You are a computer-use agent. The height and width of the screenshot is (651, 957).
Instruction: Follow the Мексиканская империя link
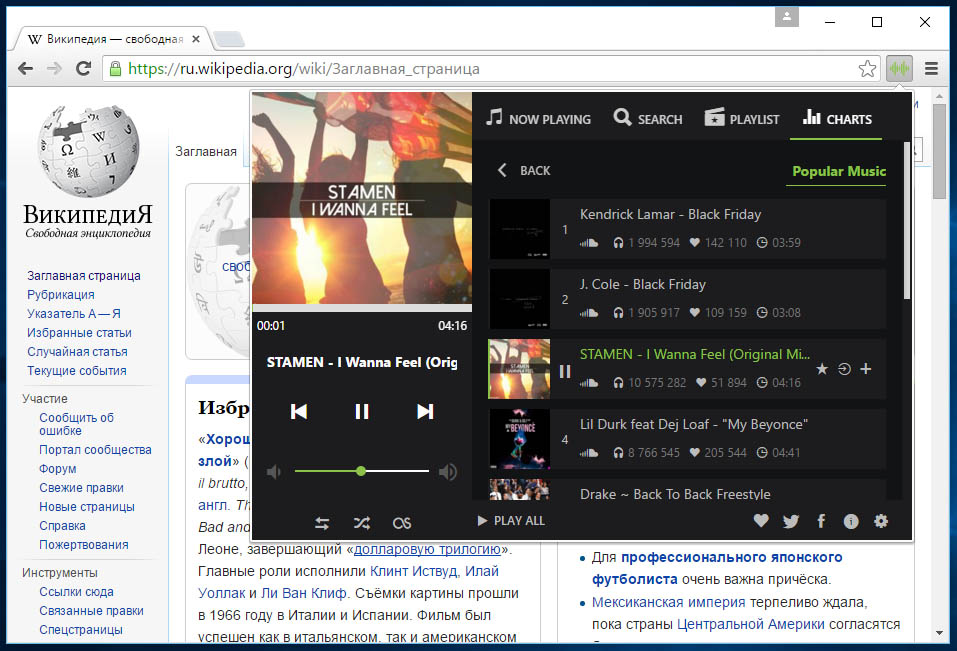tap(668, 602)
